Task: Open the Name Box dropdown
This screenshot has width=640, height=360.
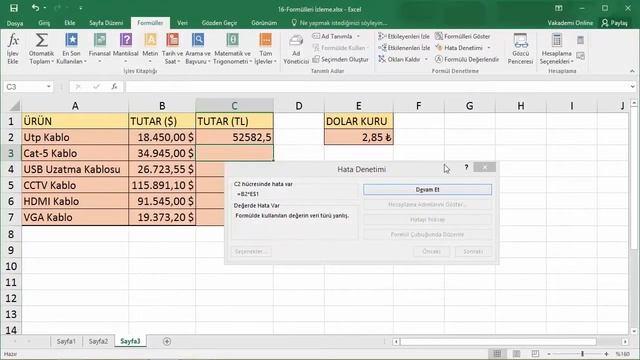Action: pos(49,87)
